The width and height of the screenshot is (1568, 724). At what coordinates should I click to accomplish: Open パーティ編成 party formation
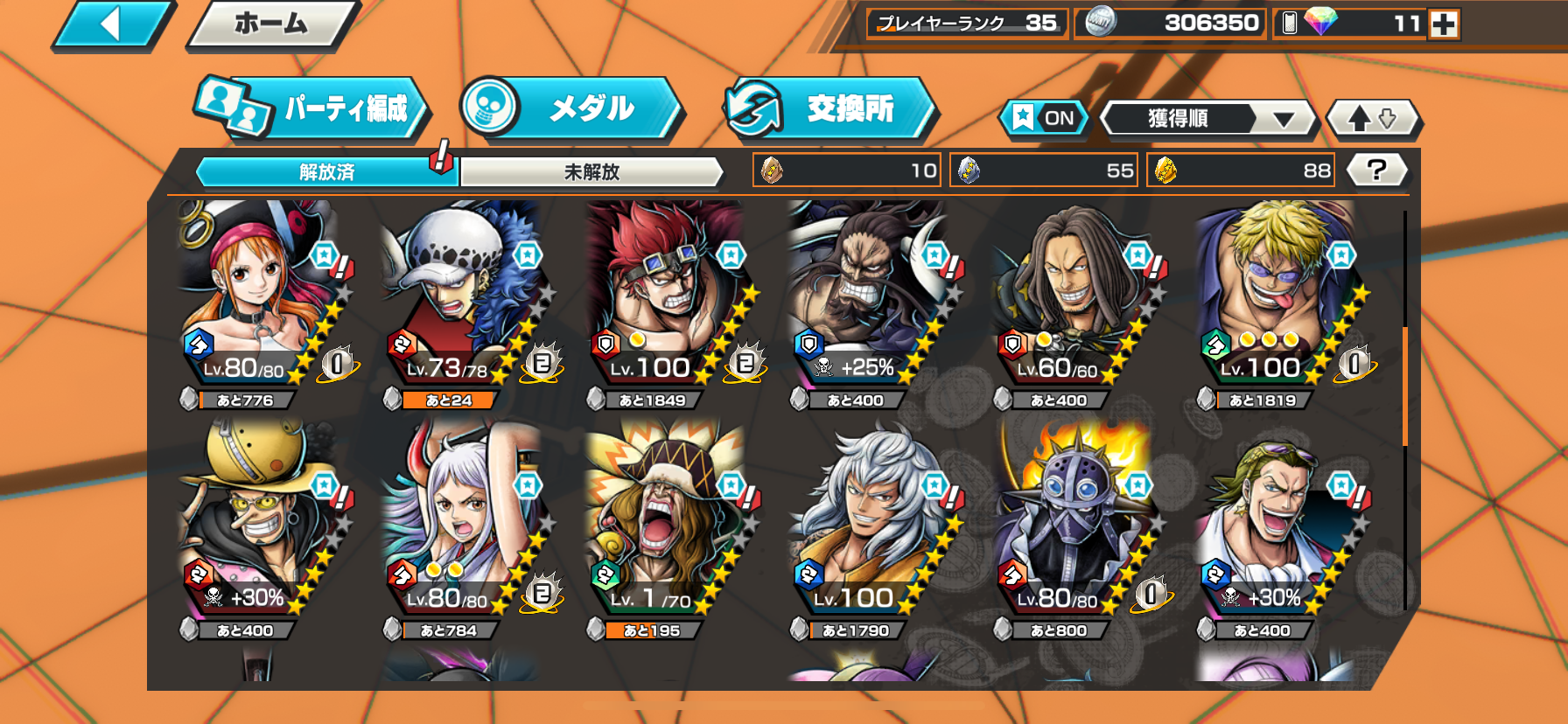311,108
